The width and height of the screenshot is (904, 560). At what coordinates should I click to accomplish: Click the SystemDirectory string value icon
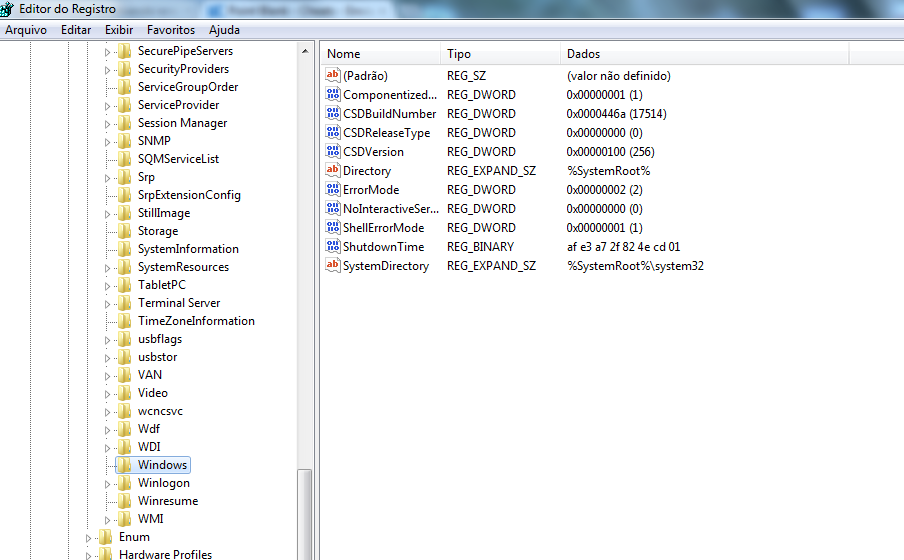(x=334, y=266)
